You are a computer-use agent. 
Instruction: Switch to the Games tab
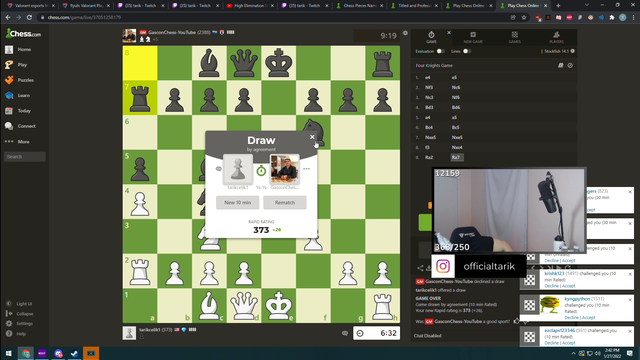(515, 37)
